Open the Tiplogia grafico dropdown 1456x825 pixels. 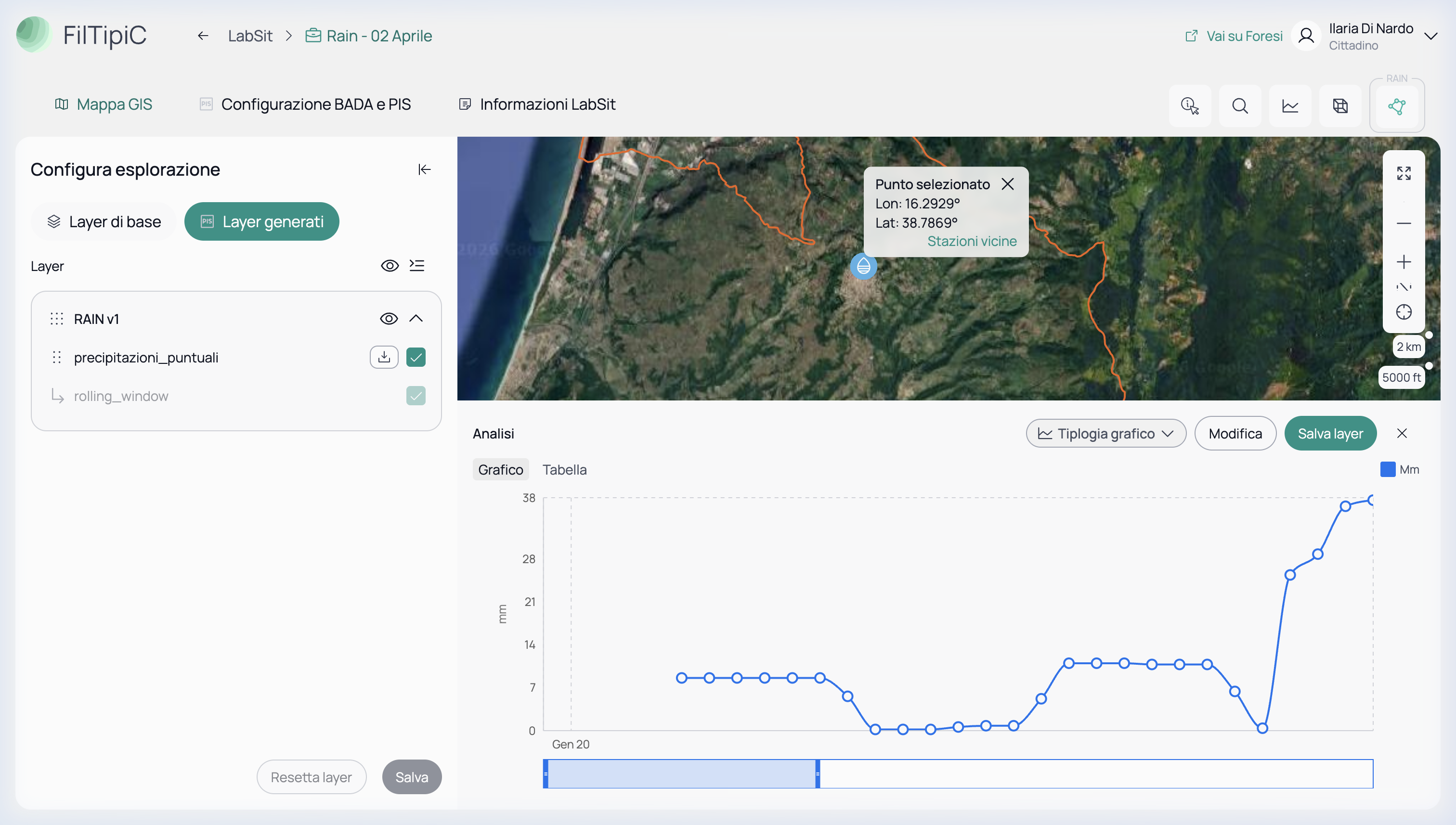(x=1106, y=434)
